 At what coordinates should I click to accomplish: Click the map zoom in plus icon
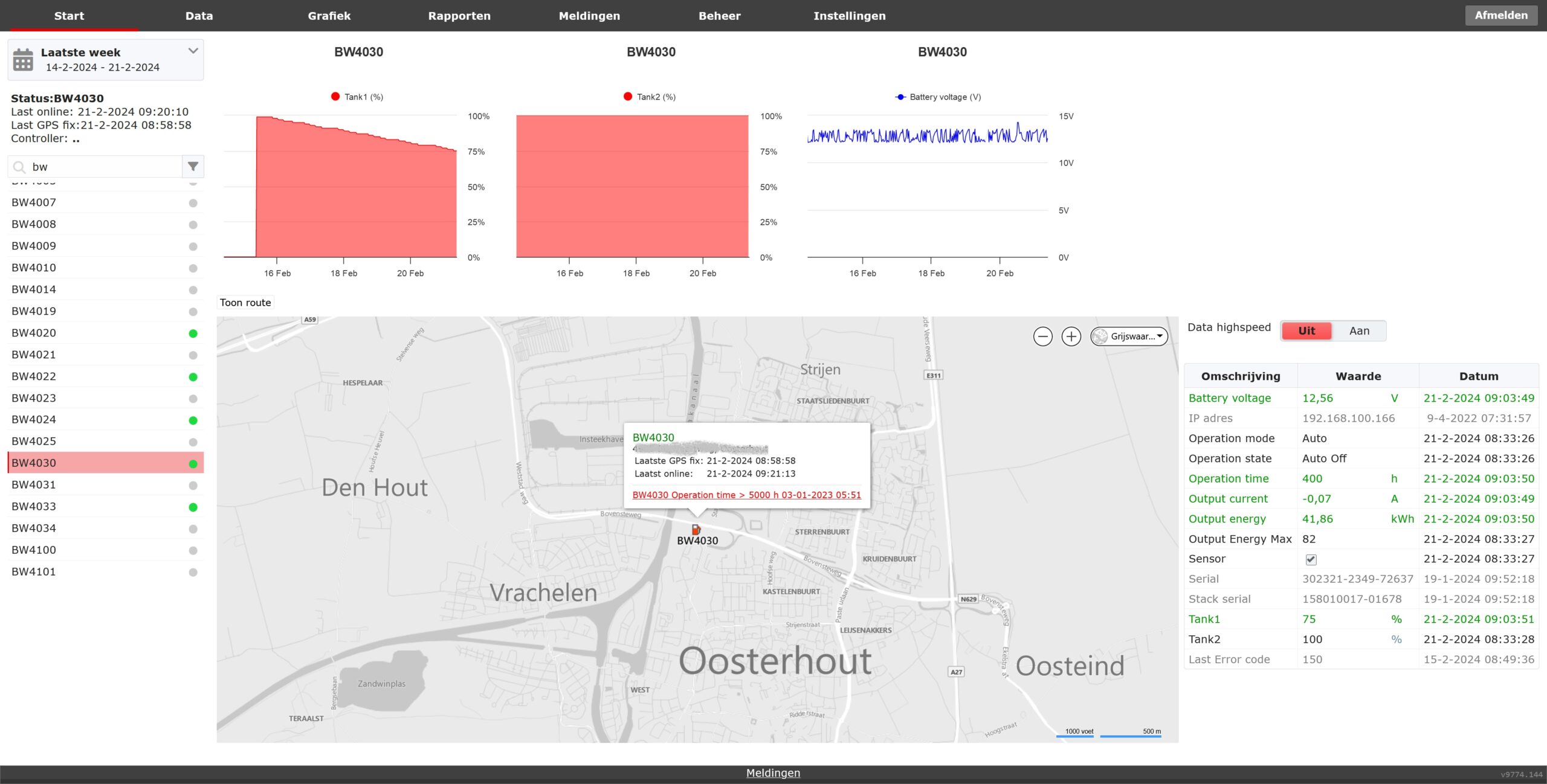coord(1071,336)
